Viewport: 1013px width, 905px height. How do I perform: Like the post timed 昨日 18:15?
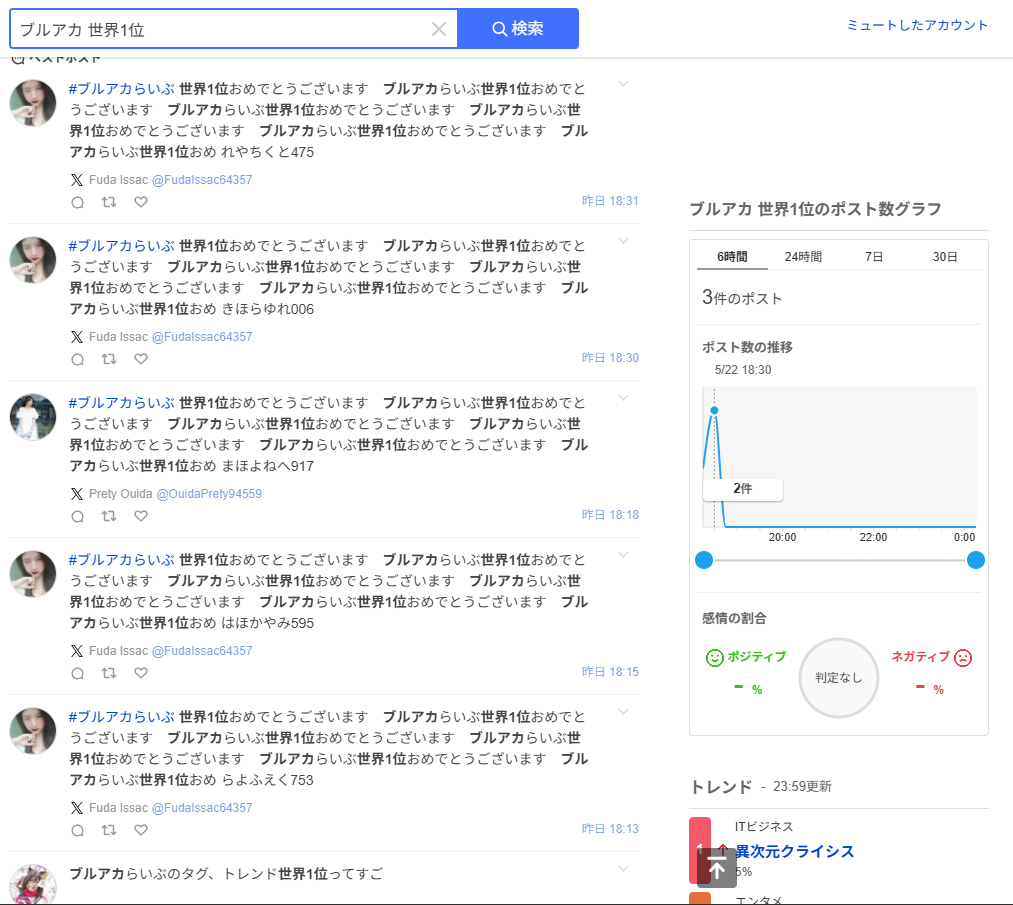coord(141,673)
